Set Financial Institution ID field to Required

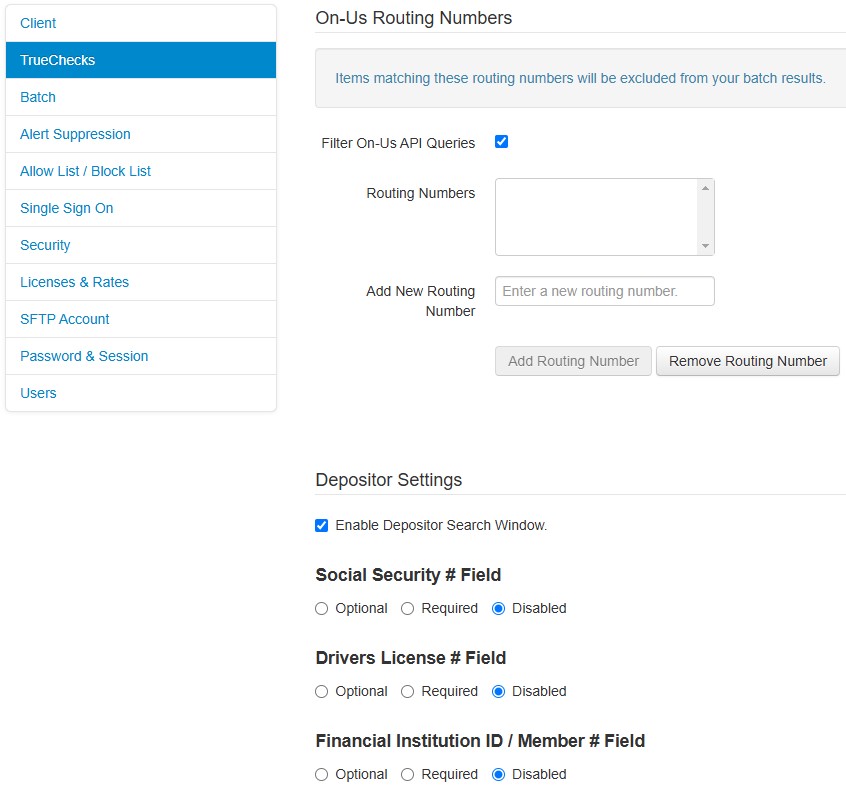[407, 774]
